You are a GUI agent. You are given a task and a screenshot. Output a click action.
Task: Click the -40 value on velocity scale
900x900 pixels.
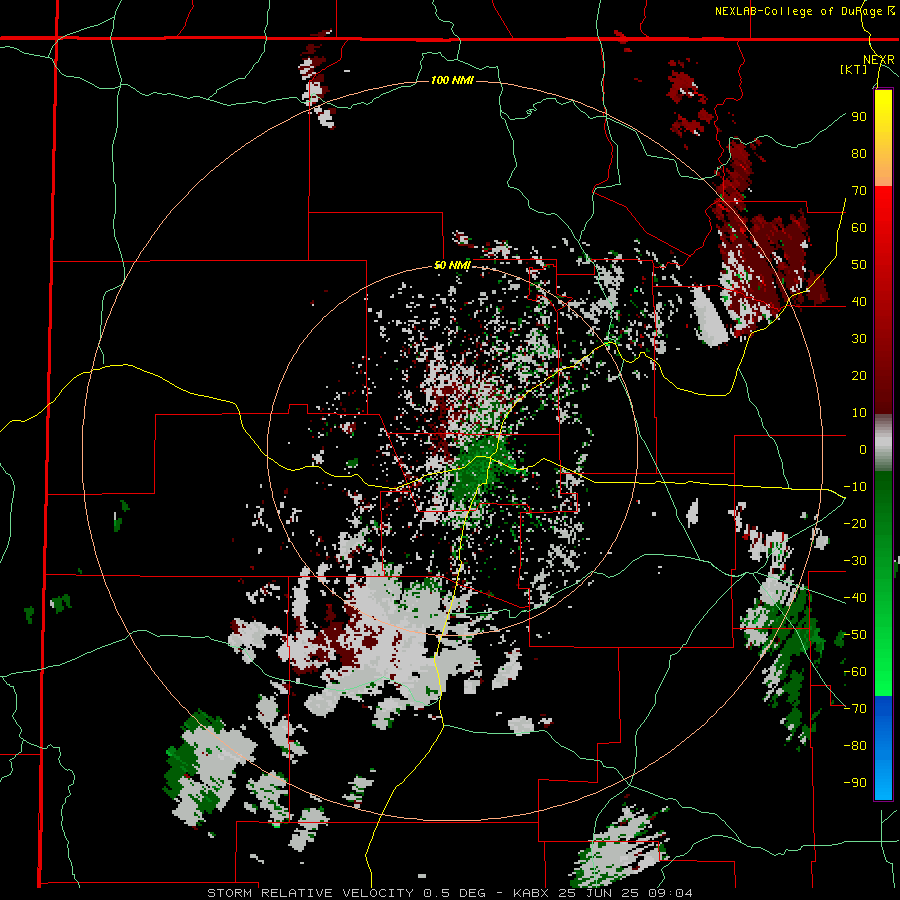(855, 598)
